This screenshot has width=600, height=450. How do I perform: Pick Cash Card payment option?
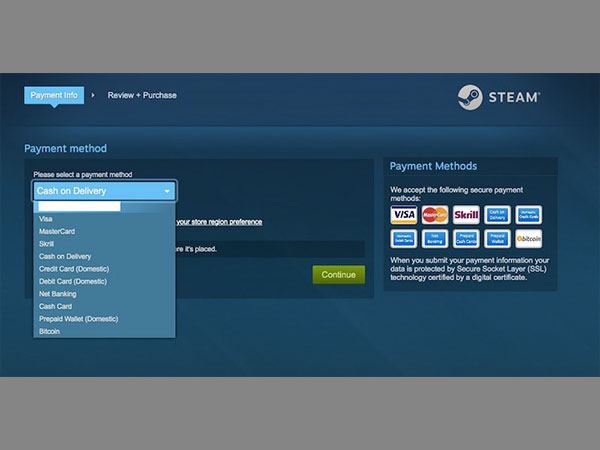coord(104,307)
